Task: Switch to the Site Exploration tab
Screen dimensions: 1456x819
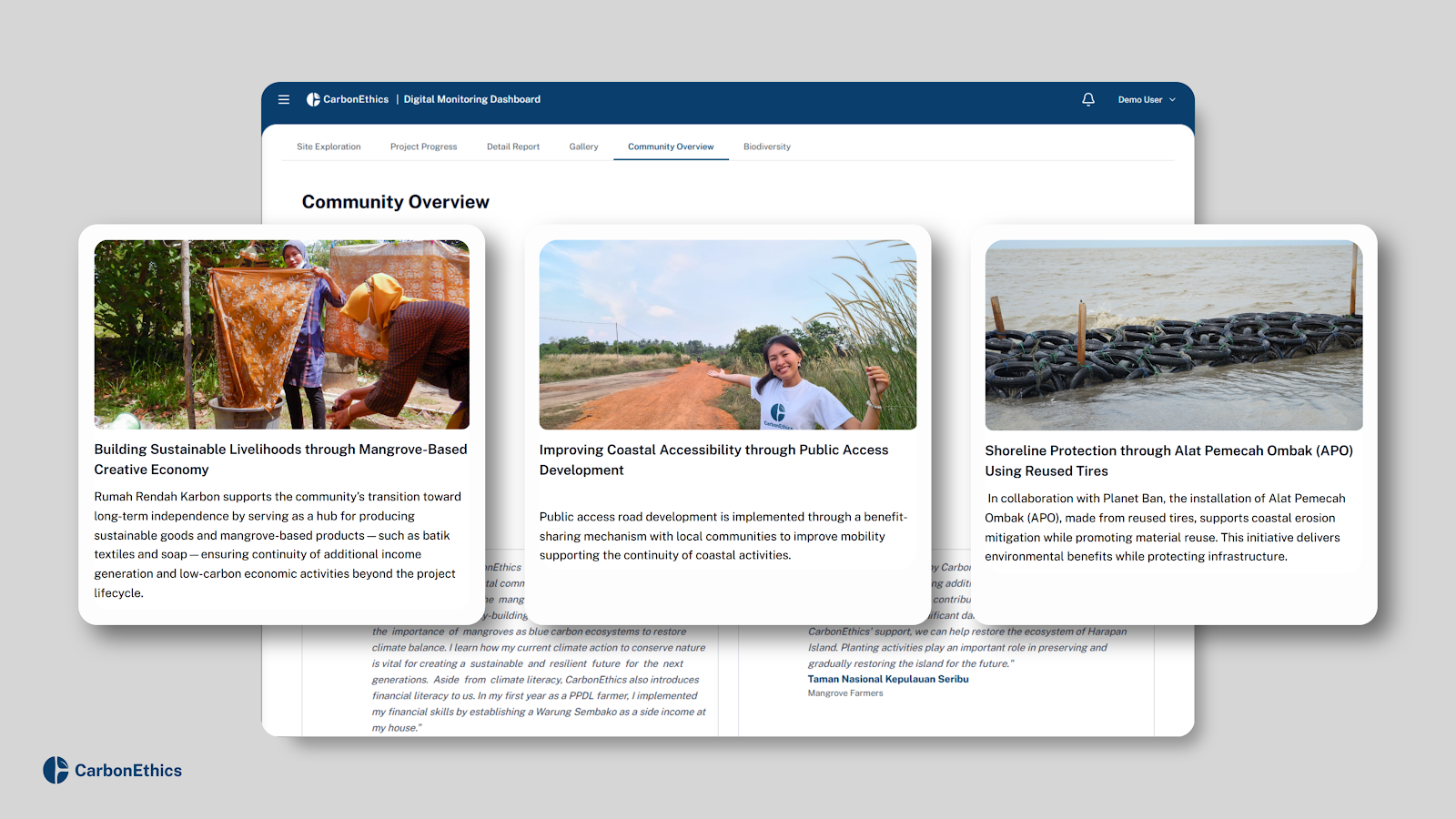Action: pyautogui.click(x=329, y=147)
